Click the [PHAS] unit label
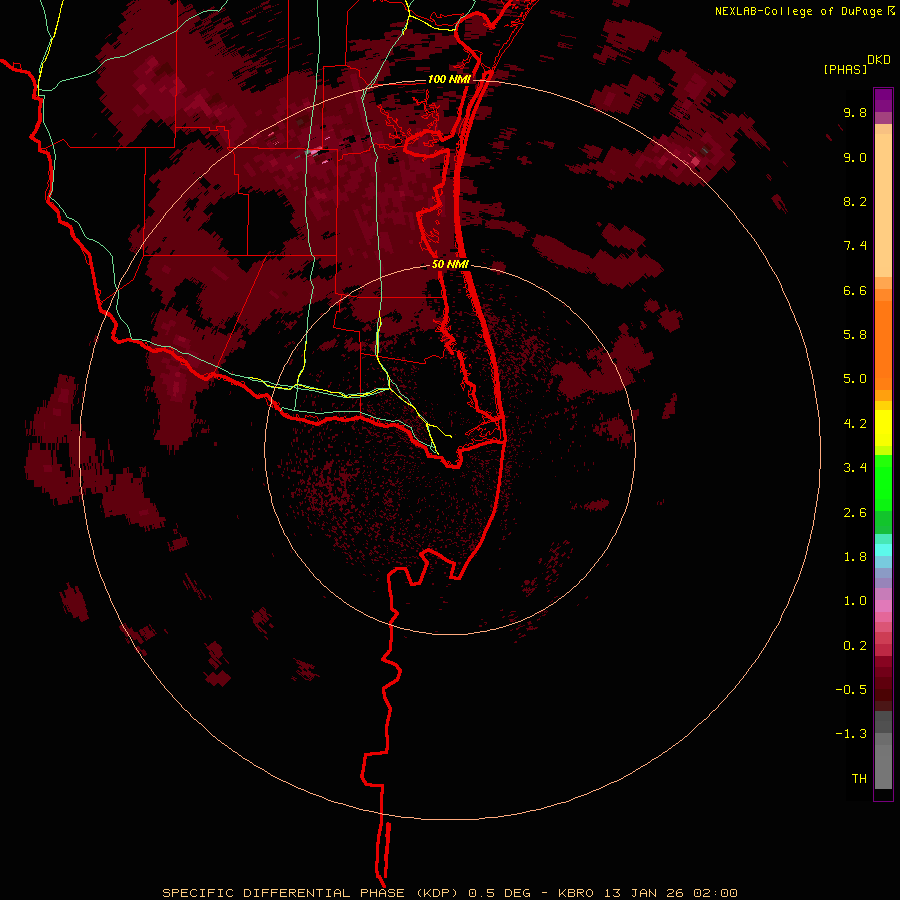 coord(845,69)
